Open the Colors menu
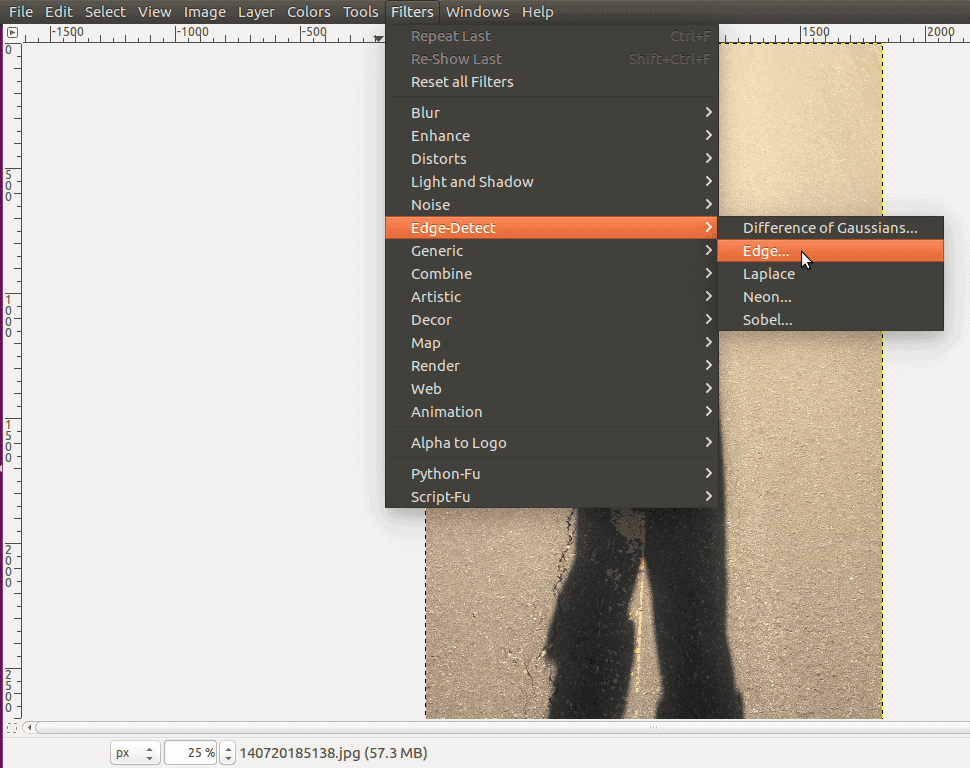 click(x=309, y=12)
